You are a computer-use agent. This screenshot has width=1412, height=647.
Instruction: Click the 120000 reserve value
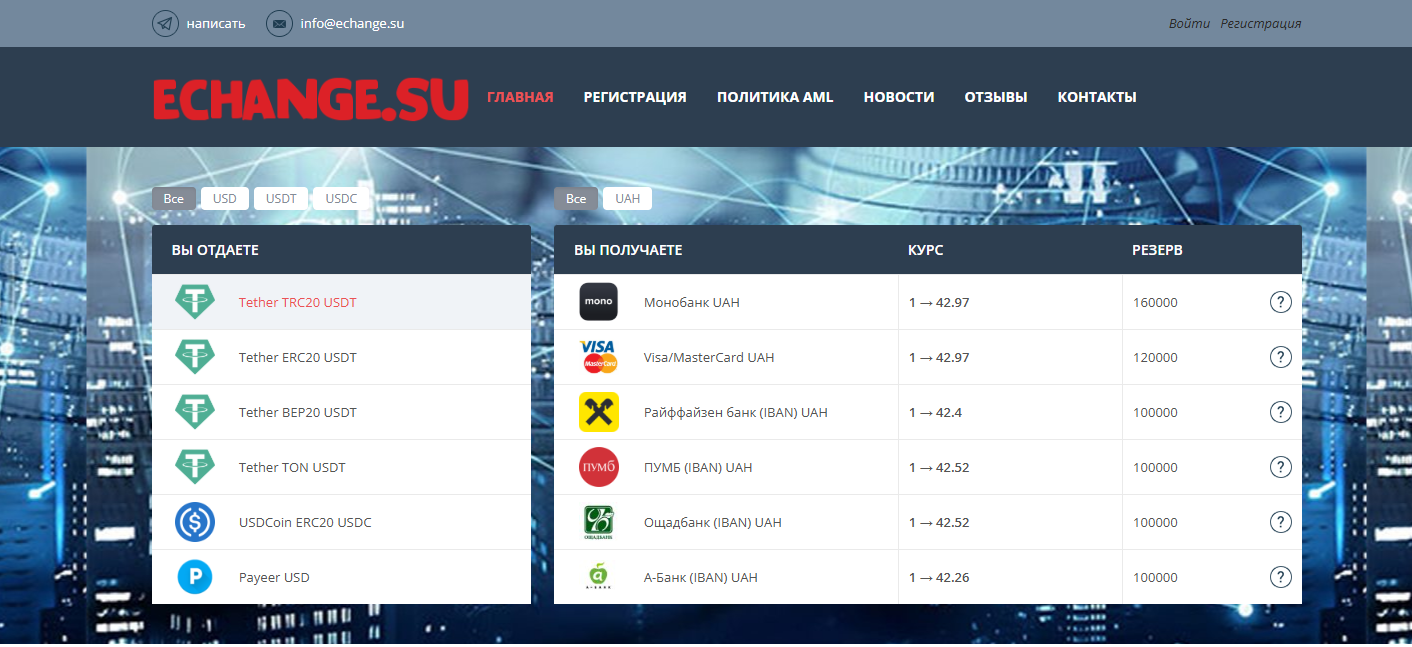pyautogui.click(x=1155, y=357)
